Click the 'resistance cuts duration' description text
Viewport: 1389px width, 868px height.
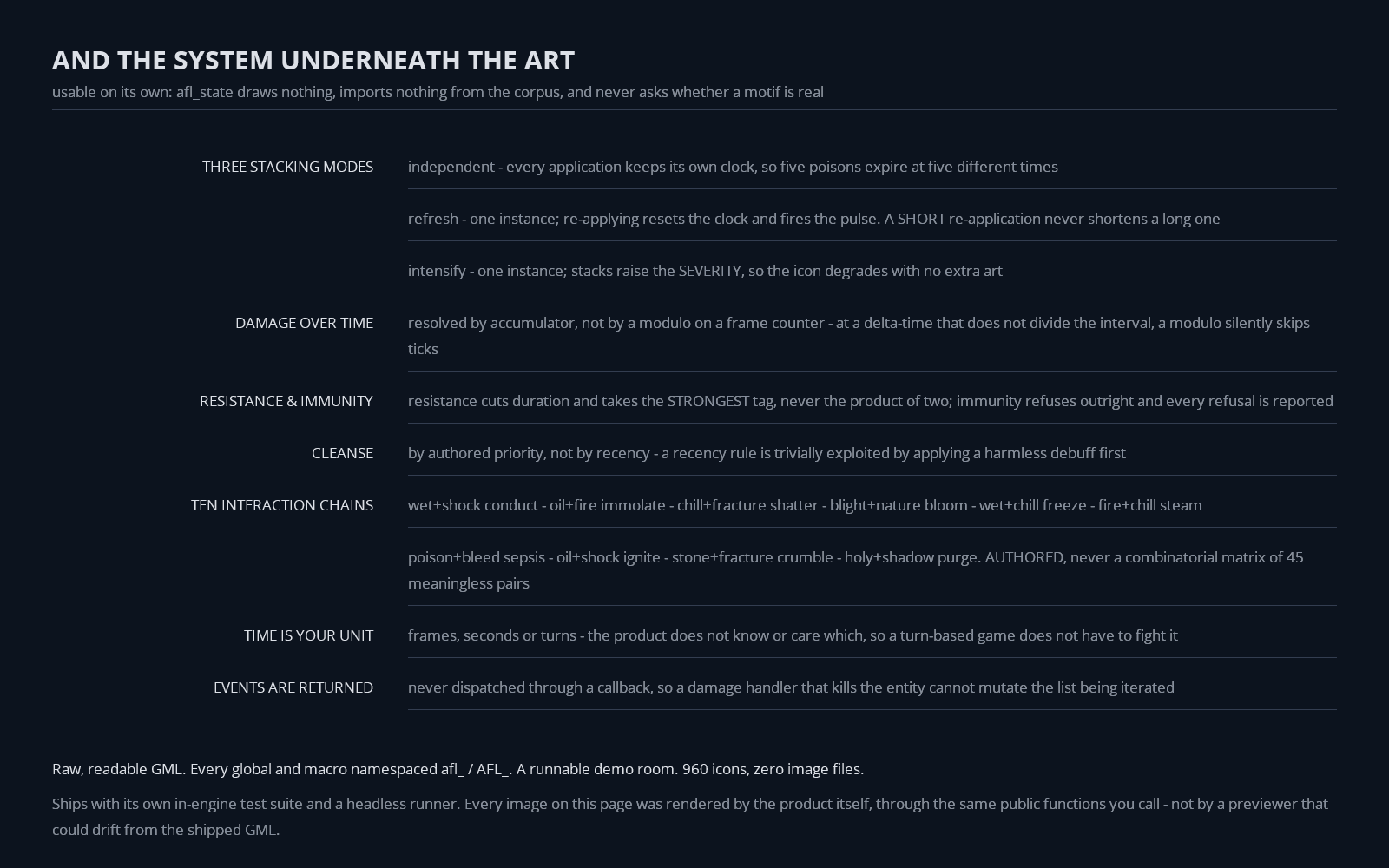[x=871, y=401]
